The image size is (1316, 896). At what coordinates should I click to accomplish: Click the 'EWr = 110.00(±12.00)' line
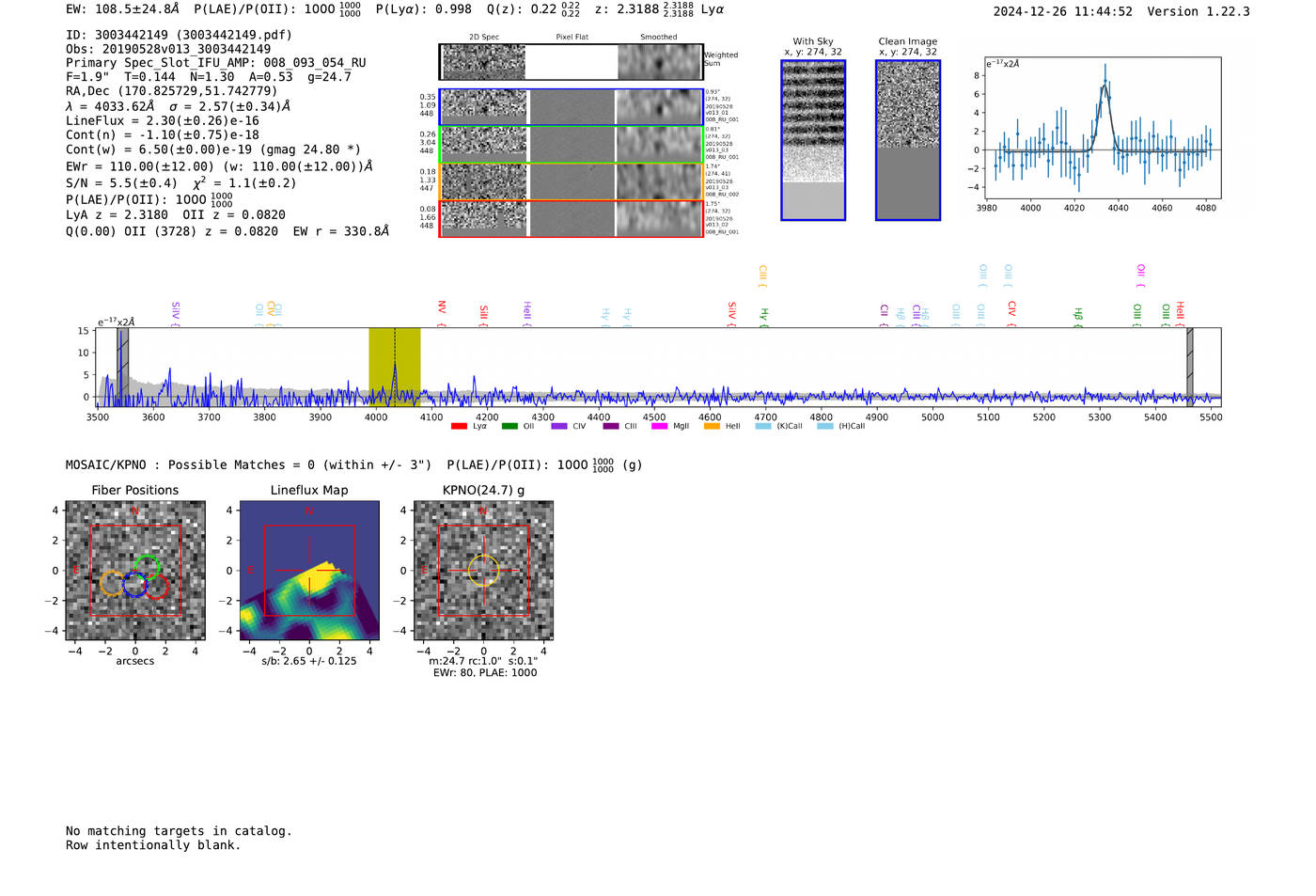(220, 166)
